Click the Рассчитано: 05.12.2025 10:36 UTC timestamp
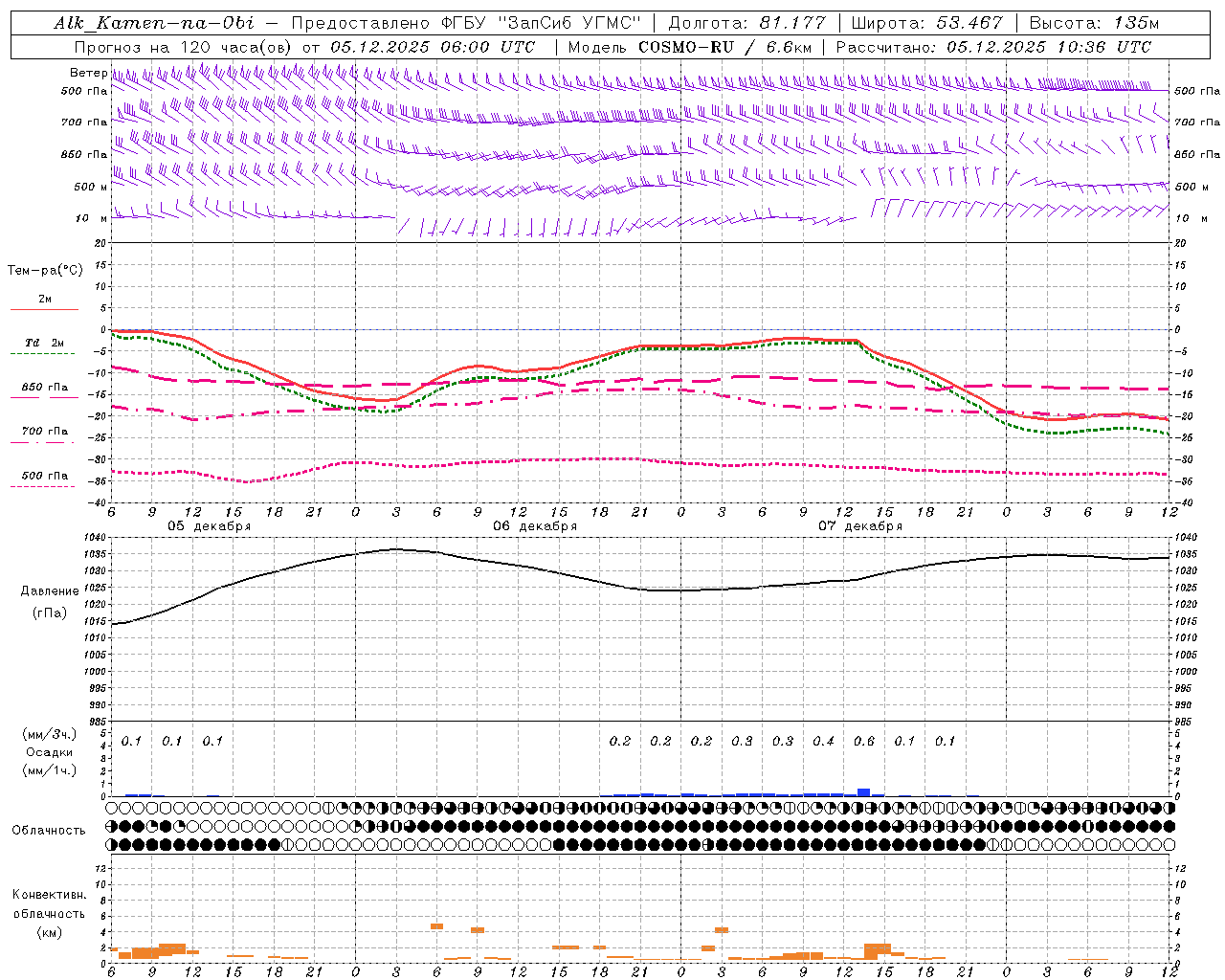The image size is (1225, 980). [993, 47]
